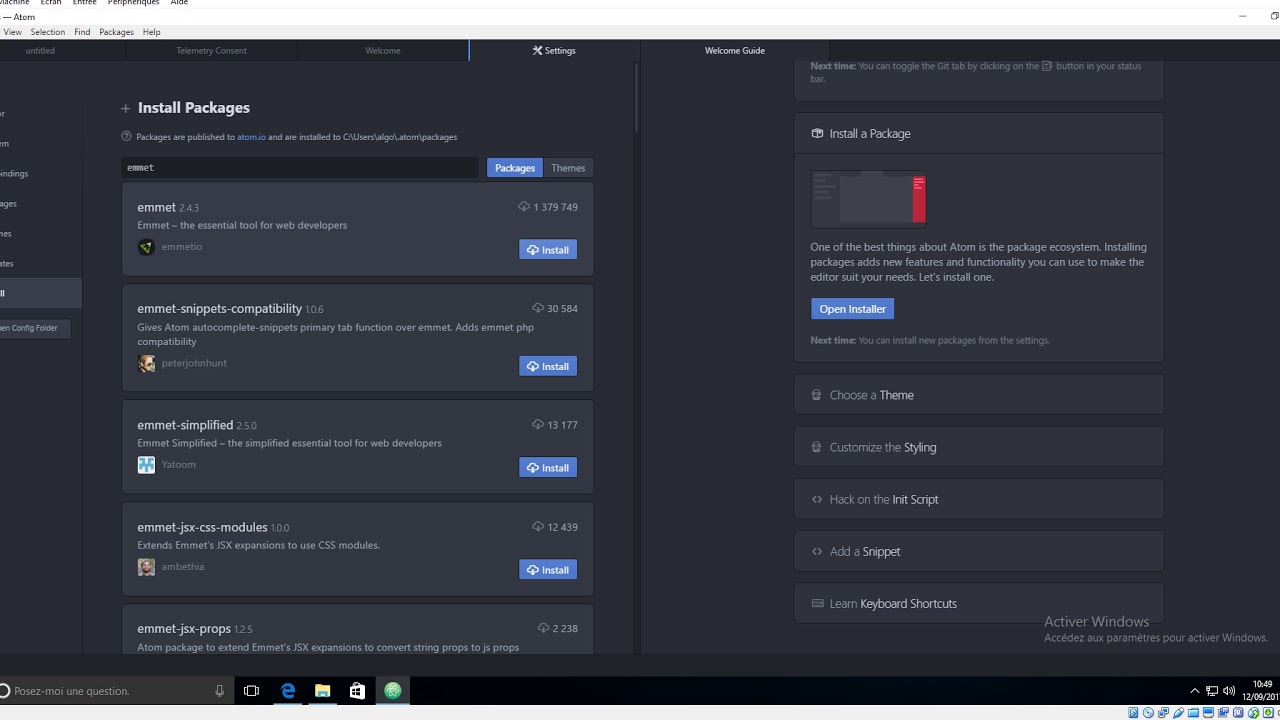The image size is (1280, 720).
Task: Switch search filter to Themes
Action: click(x=568, y=168)
